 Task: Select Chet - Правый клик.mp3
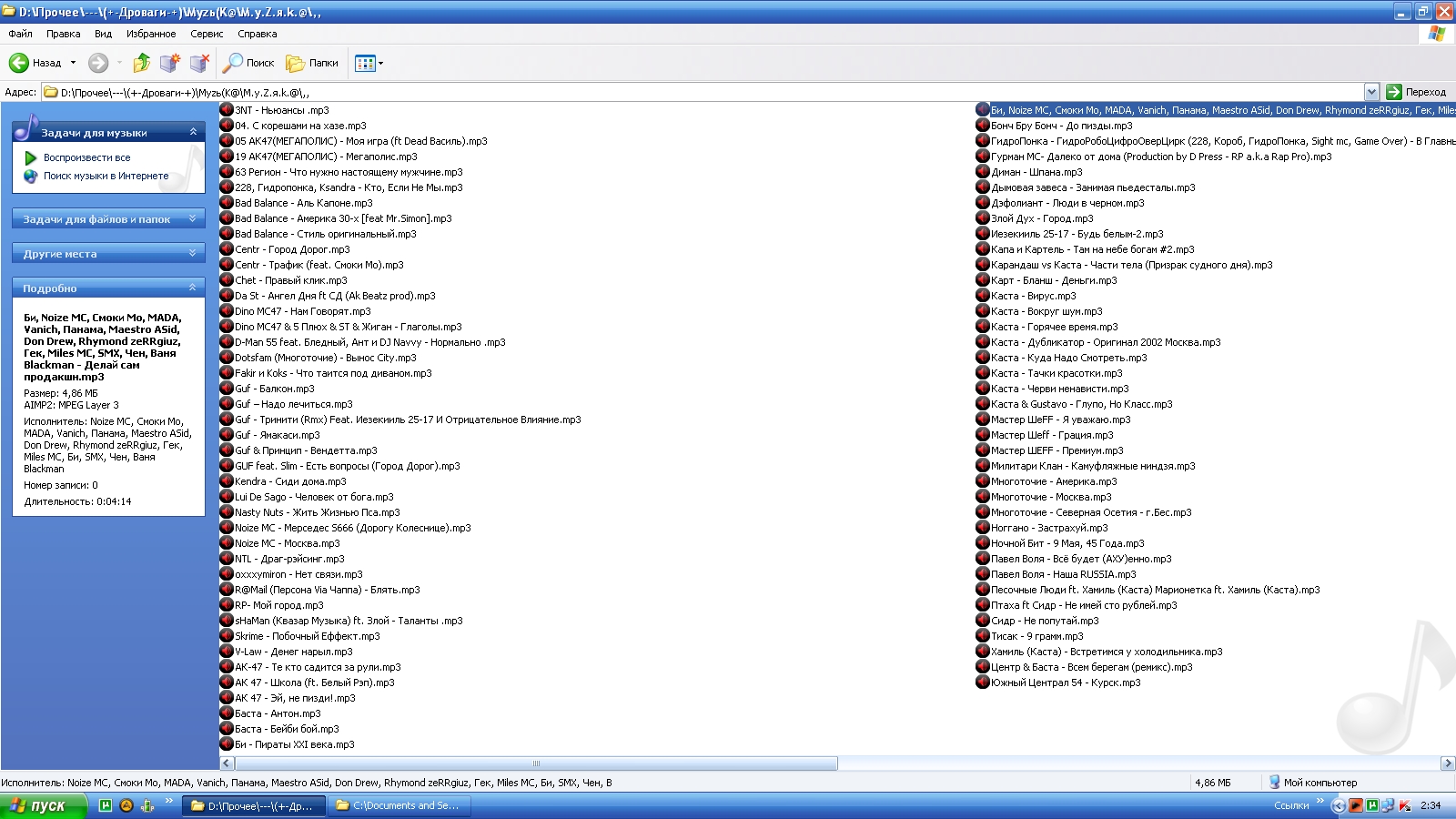(291, 280)
